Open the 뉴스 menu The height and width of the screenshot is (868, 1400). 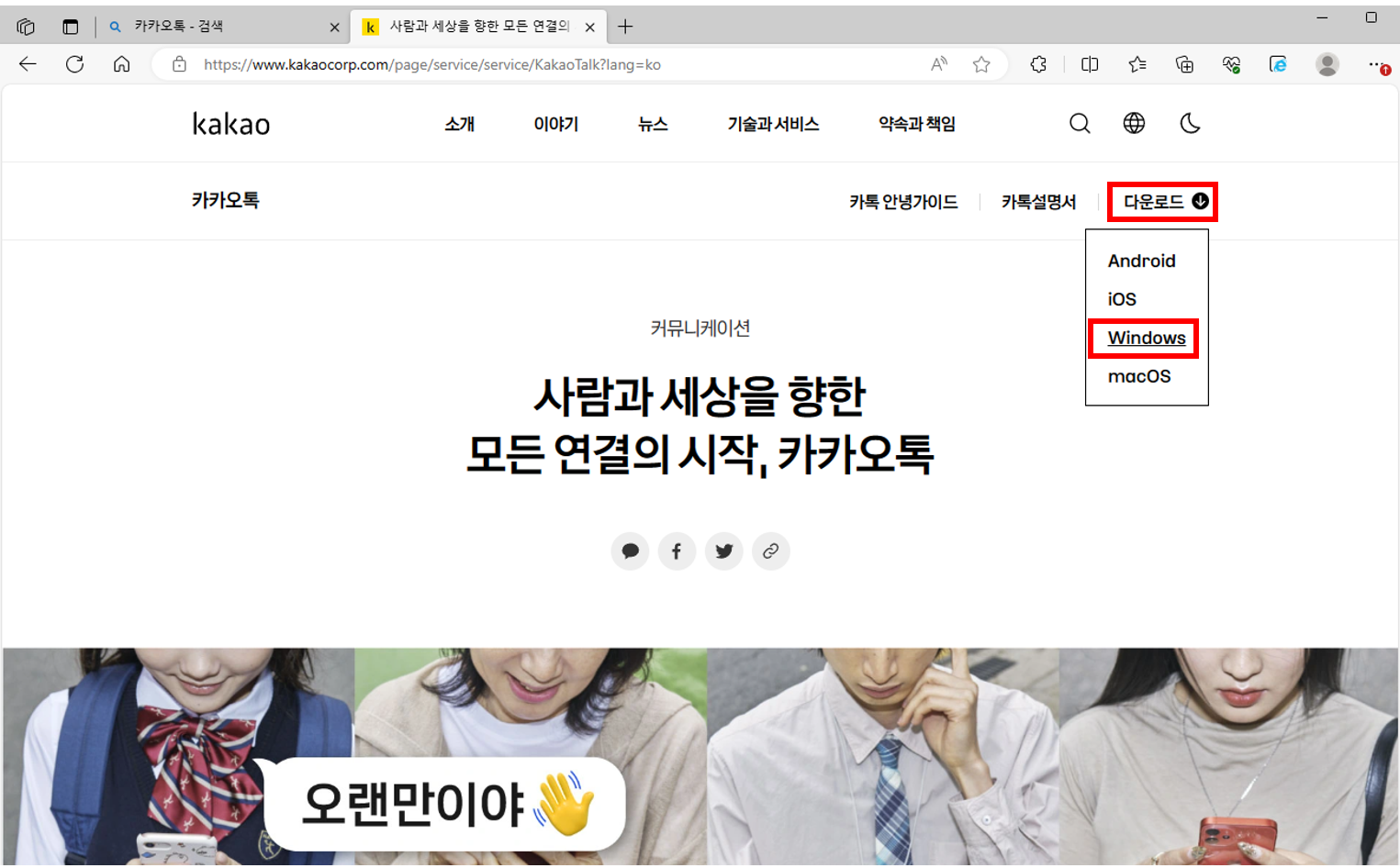pyautogui.click(x=653, y=124)
